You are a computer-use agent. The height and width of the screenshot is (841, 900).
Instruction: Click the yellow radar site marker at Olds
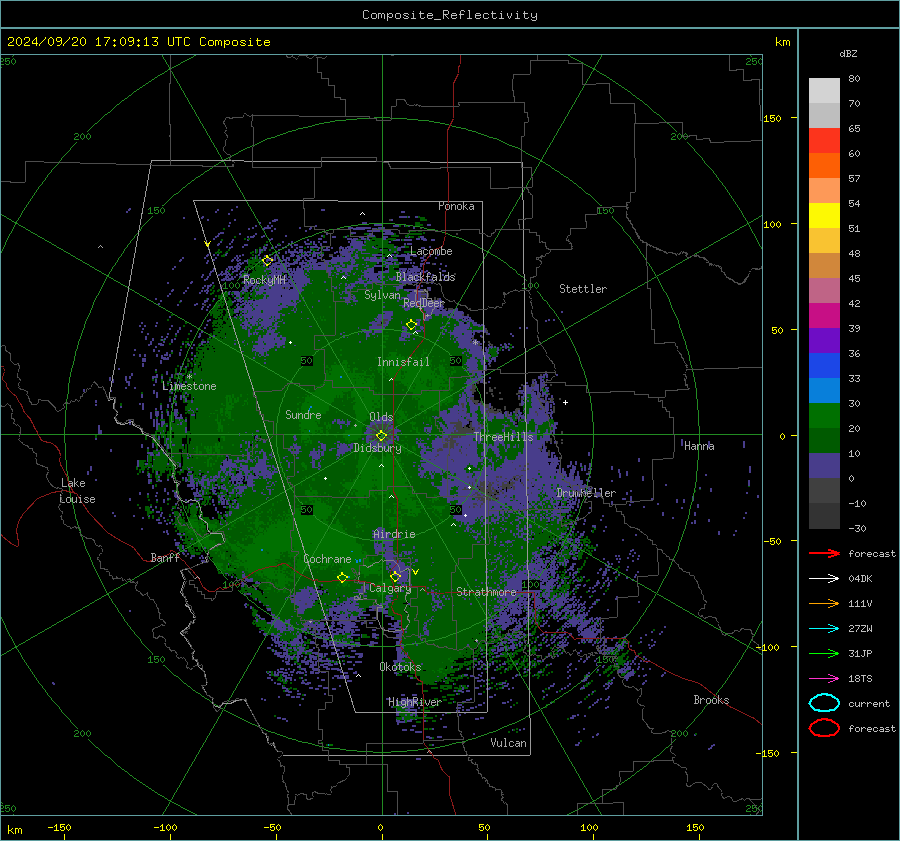coord(382,436)
